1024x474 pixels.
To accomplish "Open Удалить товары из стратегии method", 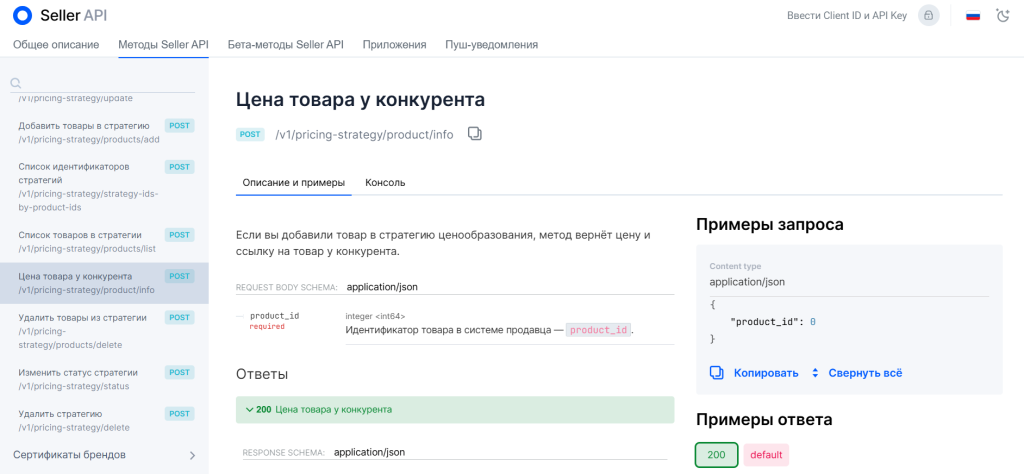I will [x=104, y=331].
